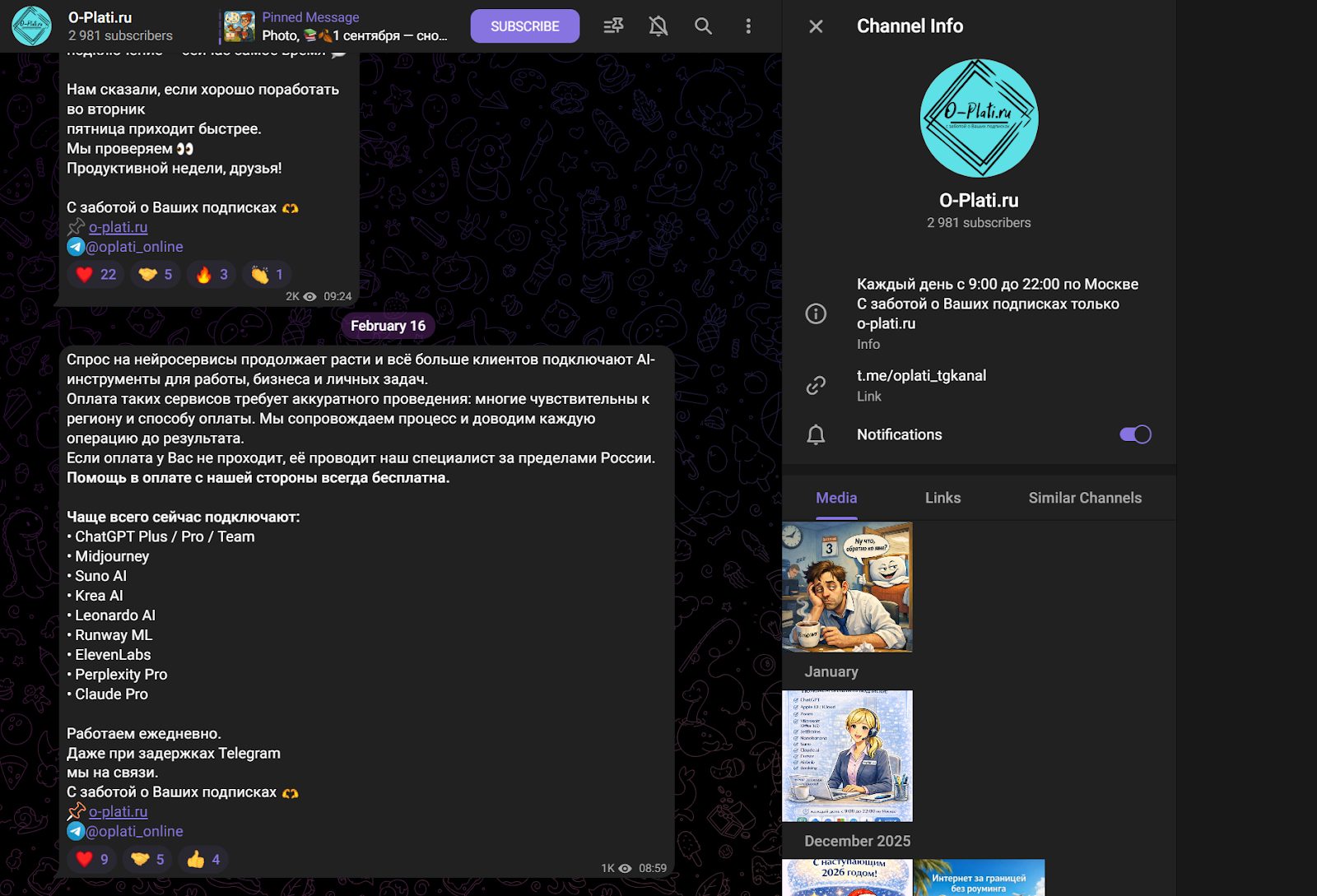Close the Channel Info panel
The width and height of the screenshot is (1317, 896).
[816, 26]
